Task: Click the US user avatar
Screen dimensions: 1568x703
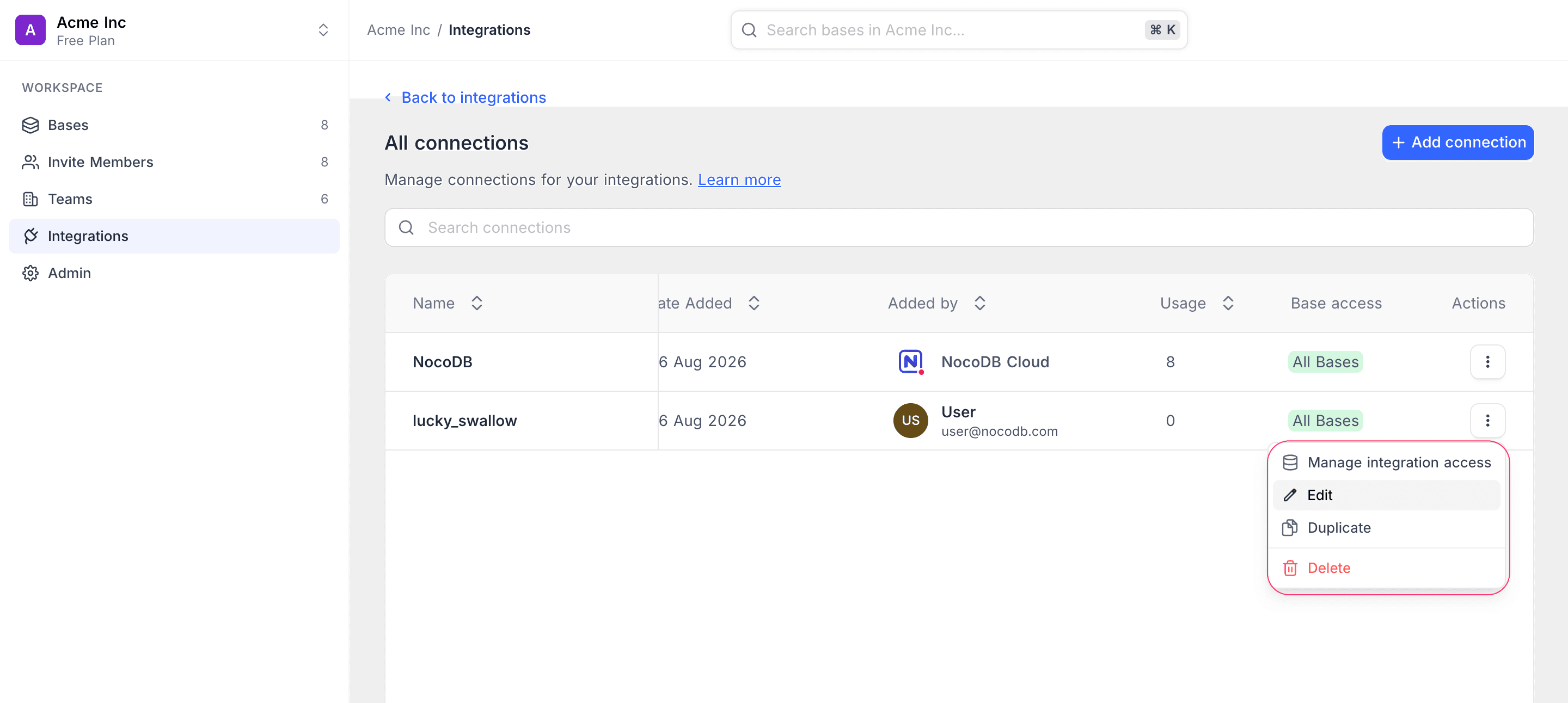Action: pyautogui.click(x=911, y=421)
